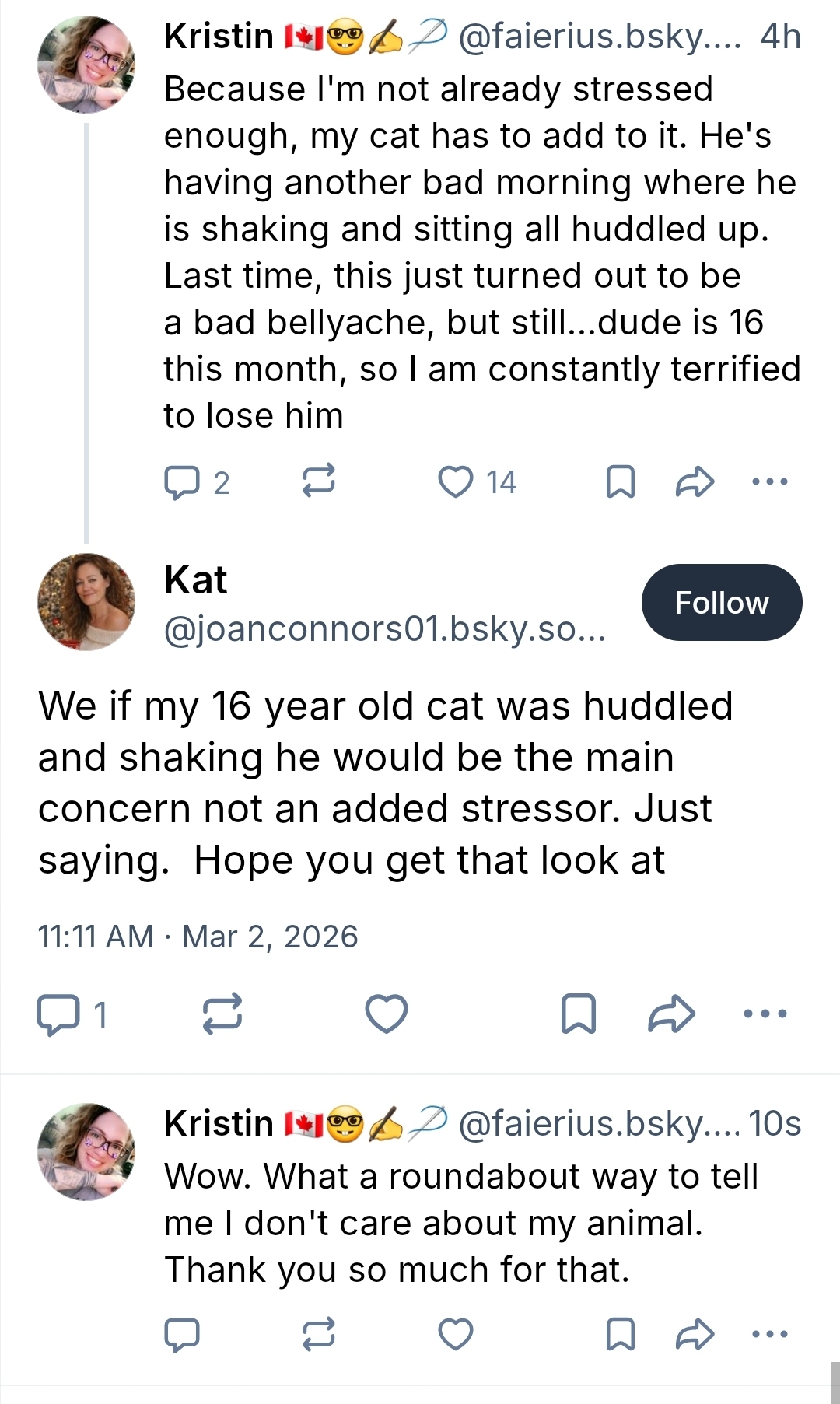Screen dimensions: 840x1404
Task: Follow Kat's account
Action: click(721, 603)
